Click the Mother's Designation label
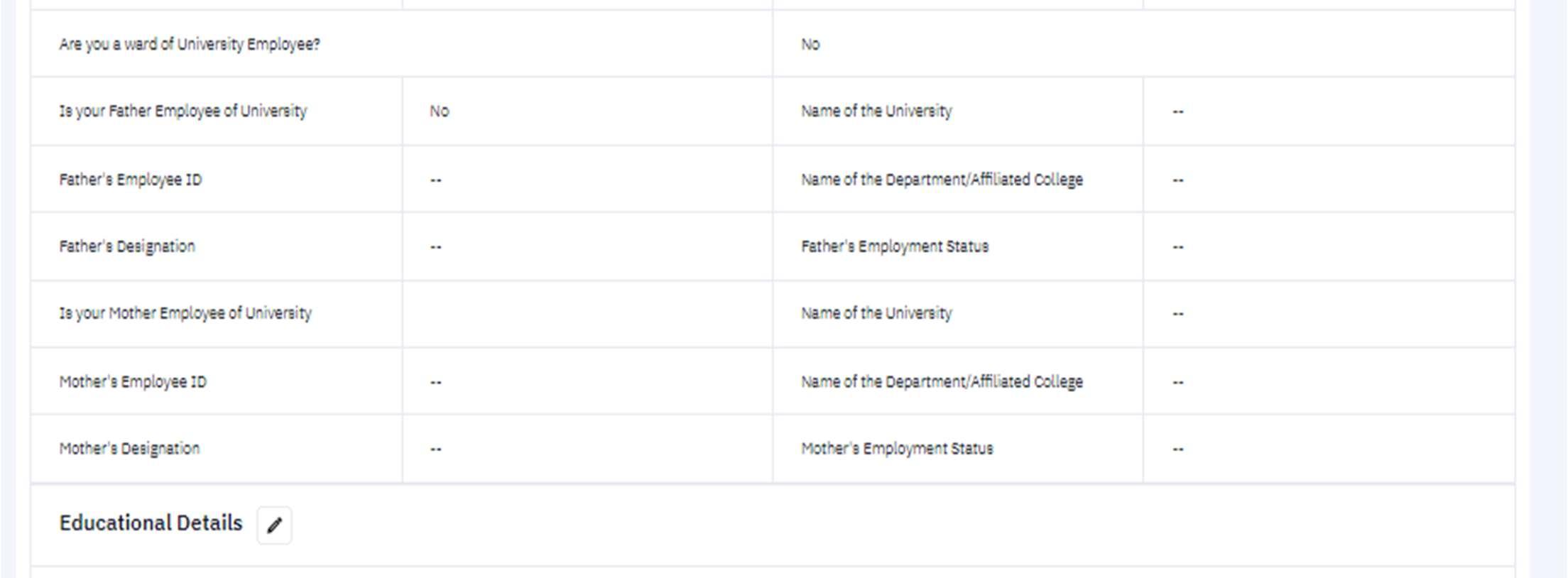 click(129, 449)
